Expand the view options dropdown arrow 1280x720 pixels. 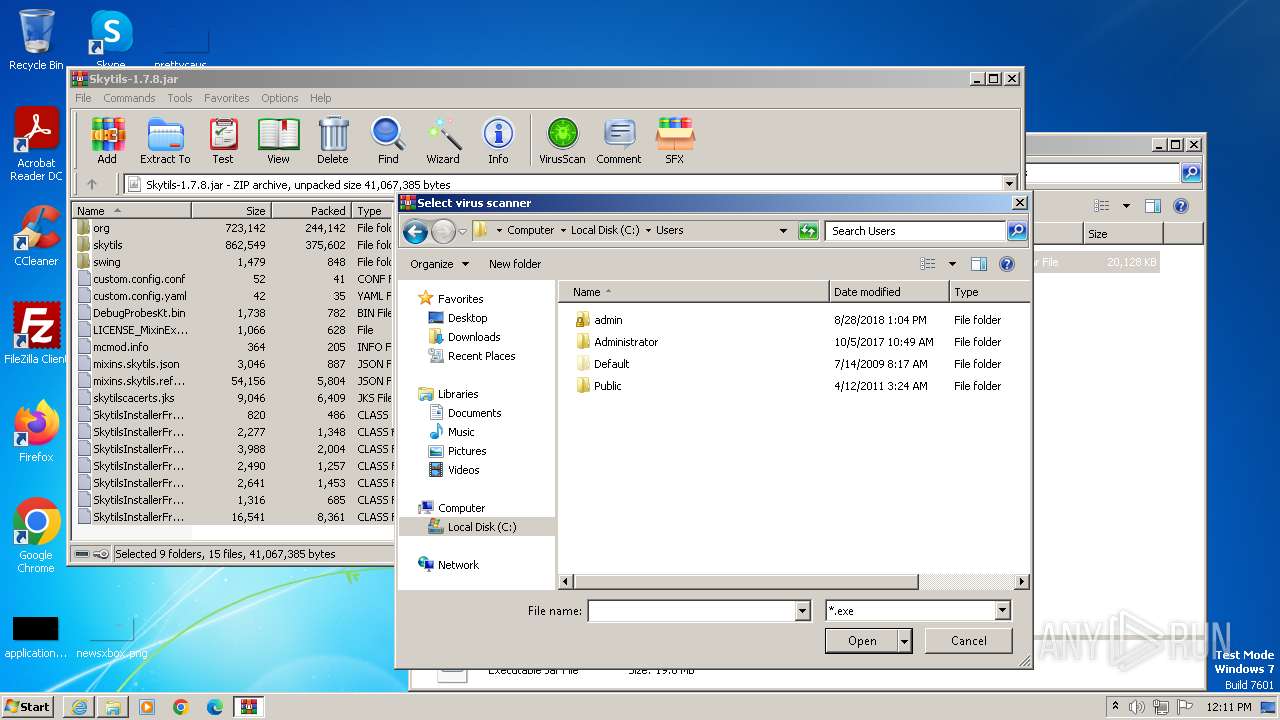(x=952, y=264)
